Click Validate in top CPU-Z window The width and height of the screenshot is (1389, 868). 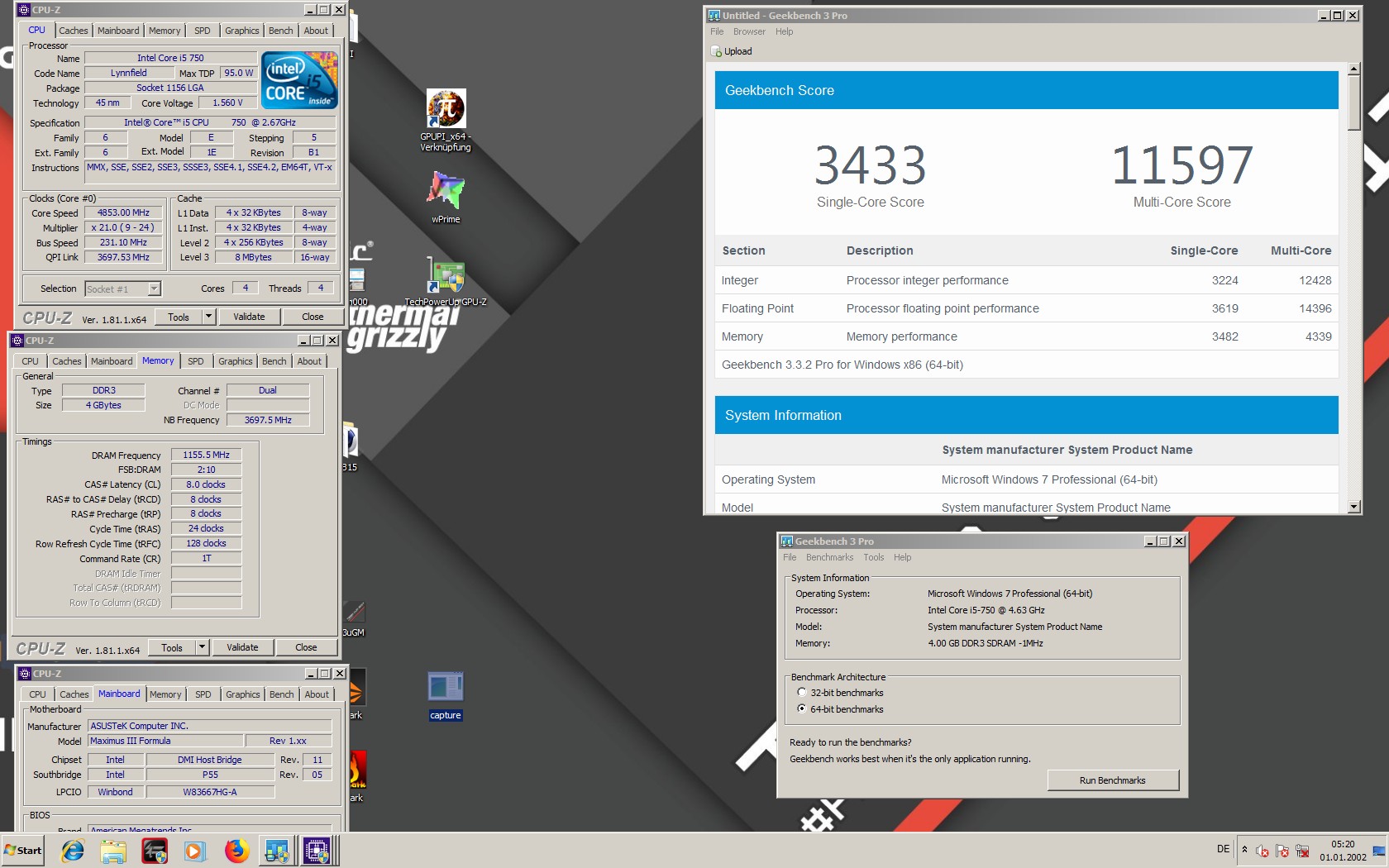249,317
